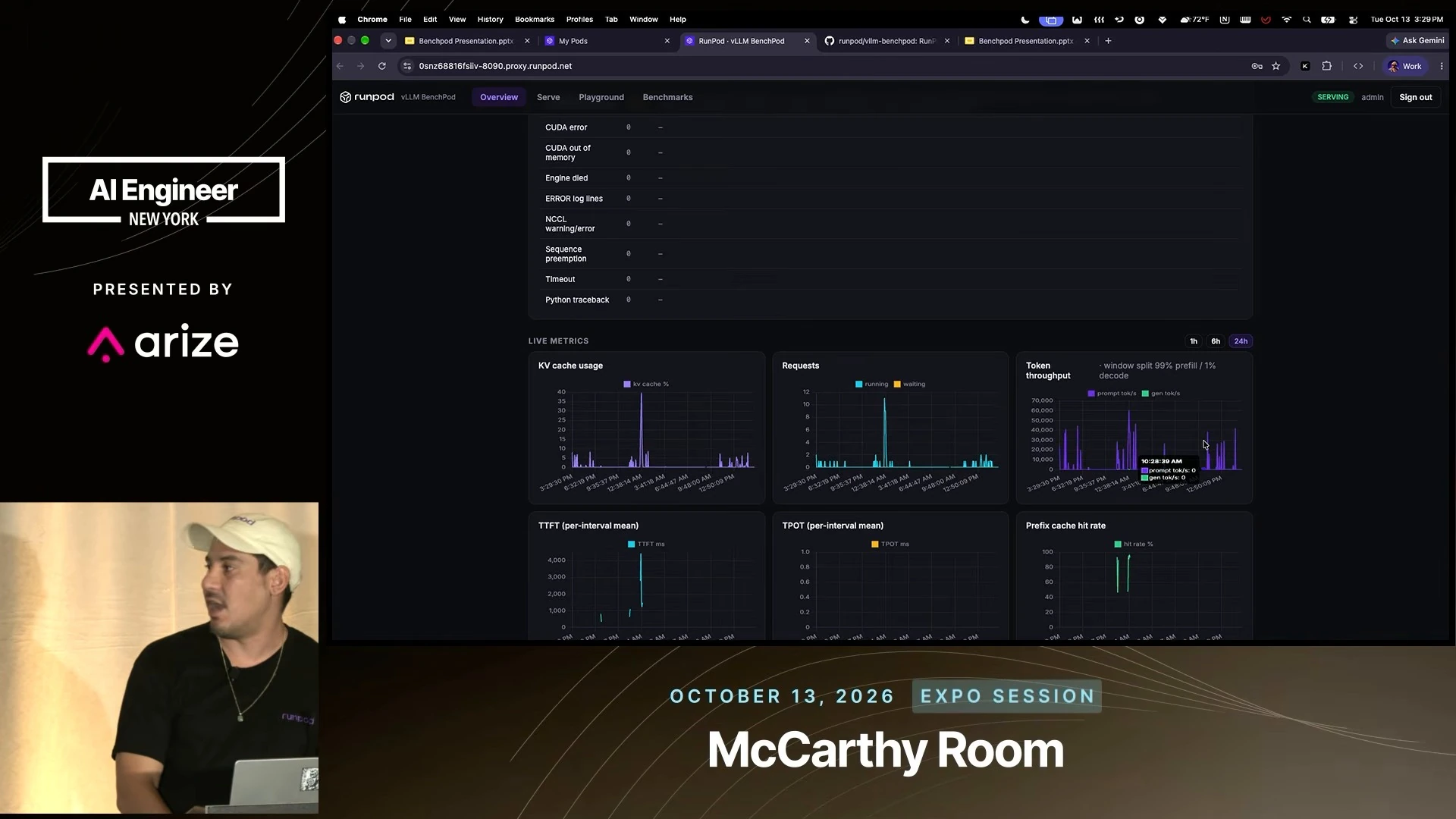Toggle the kv cache % legend series
This screenshot has width=1456, height=819.
coord(646,384)
